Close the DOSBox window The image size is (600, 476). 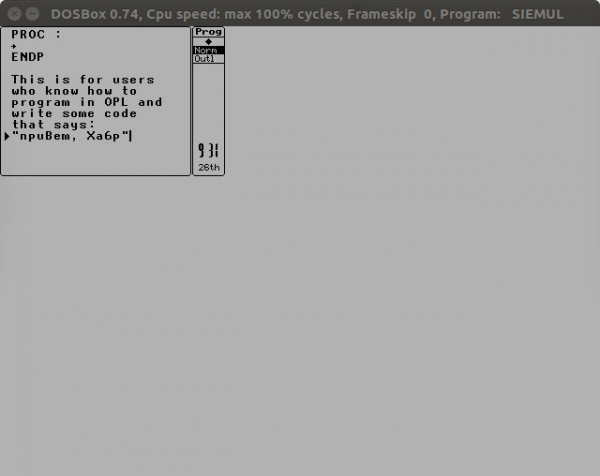[15, 15]
